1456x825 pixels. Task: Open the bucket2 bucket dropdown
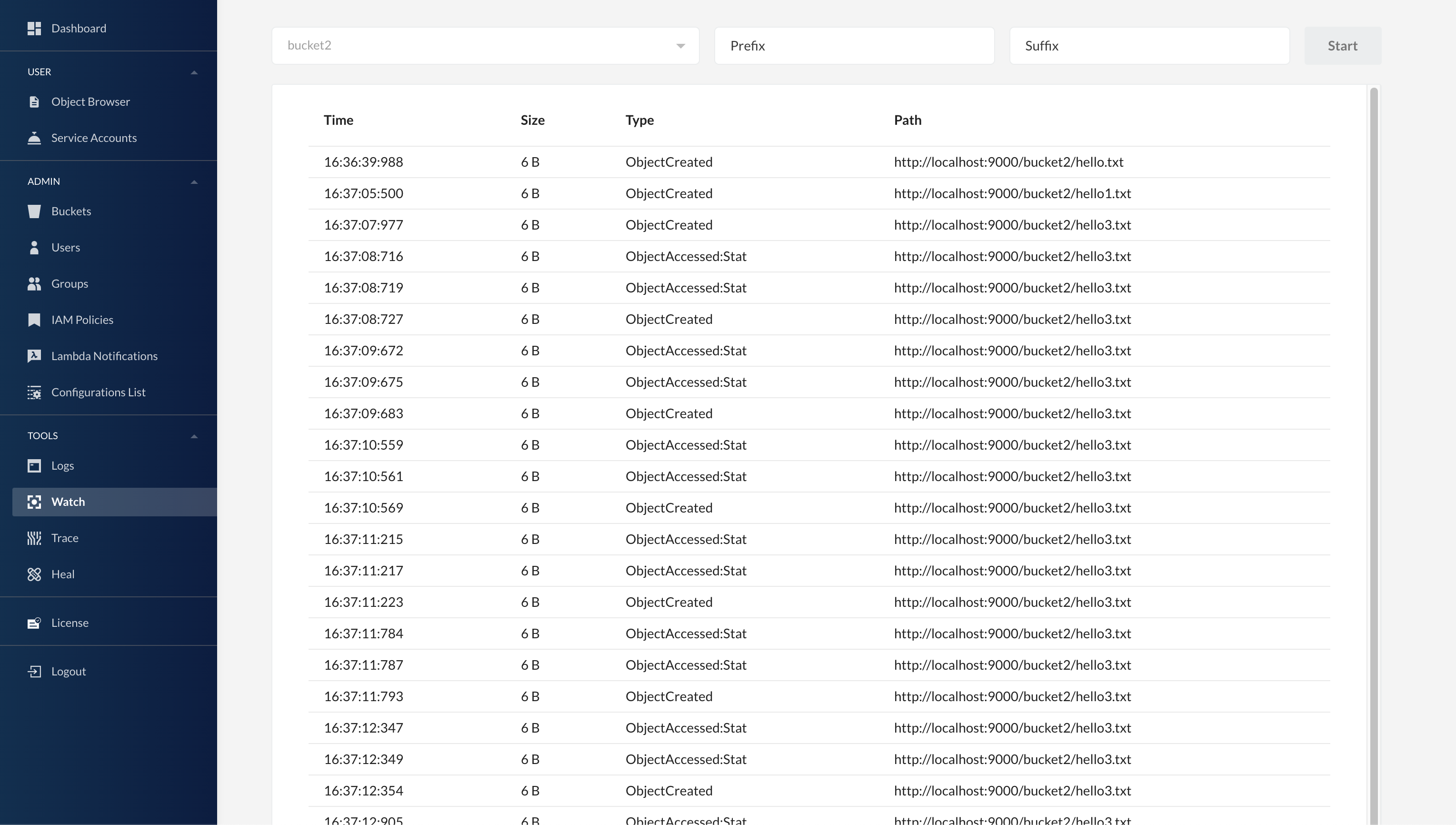[485, 45]
